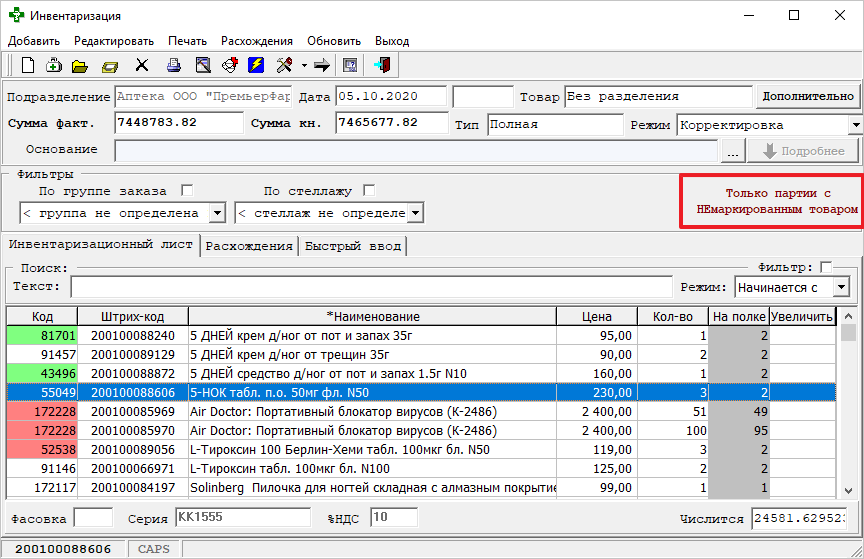Screen dimensions: 864x559
Task: Expand the 'группа не определена' dropdown
Action: tap(218, 213)
